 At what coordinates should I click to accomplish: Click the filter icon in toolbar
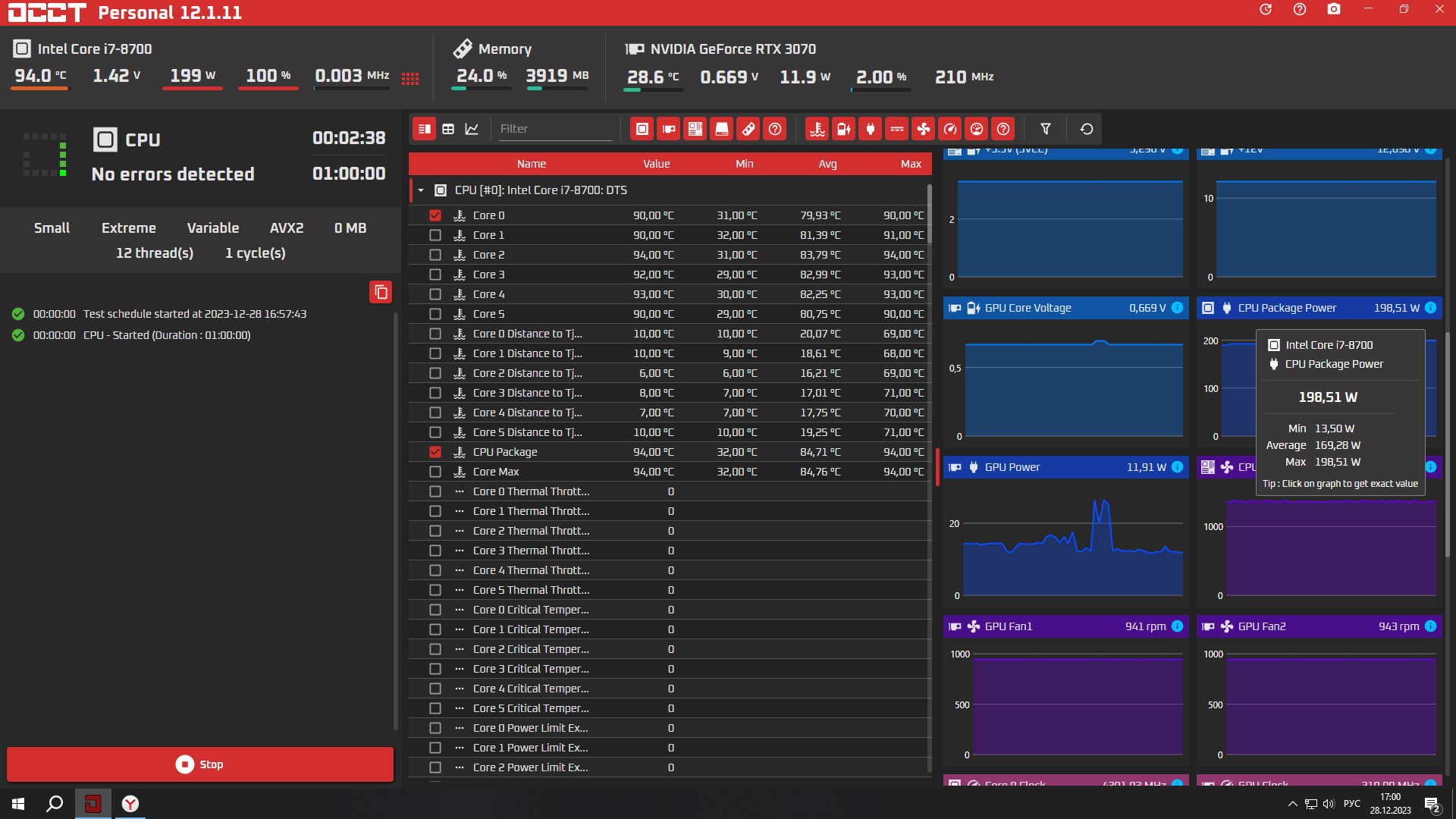coord(1046,129)
